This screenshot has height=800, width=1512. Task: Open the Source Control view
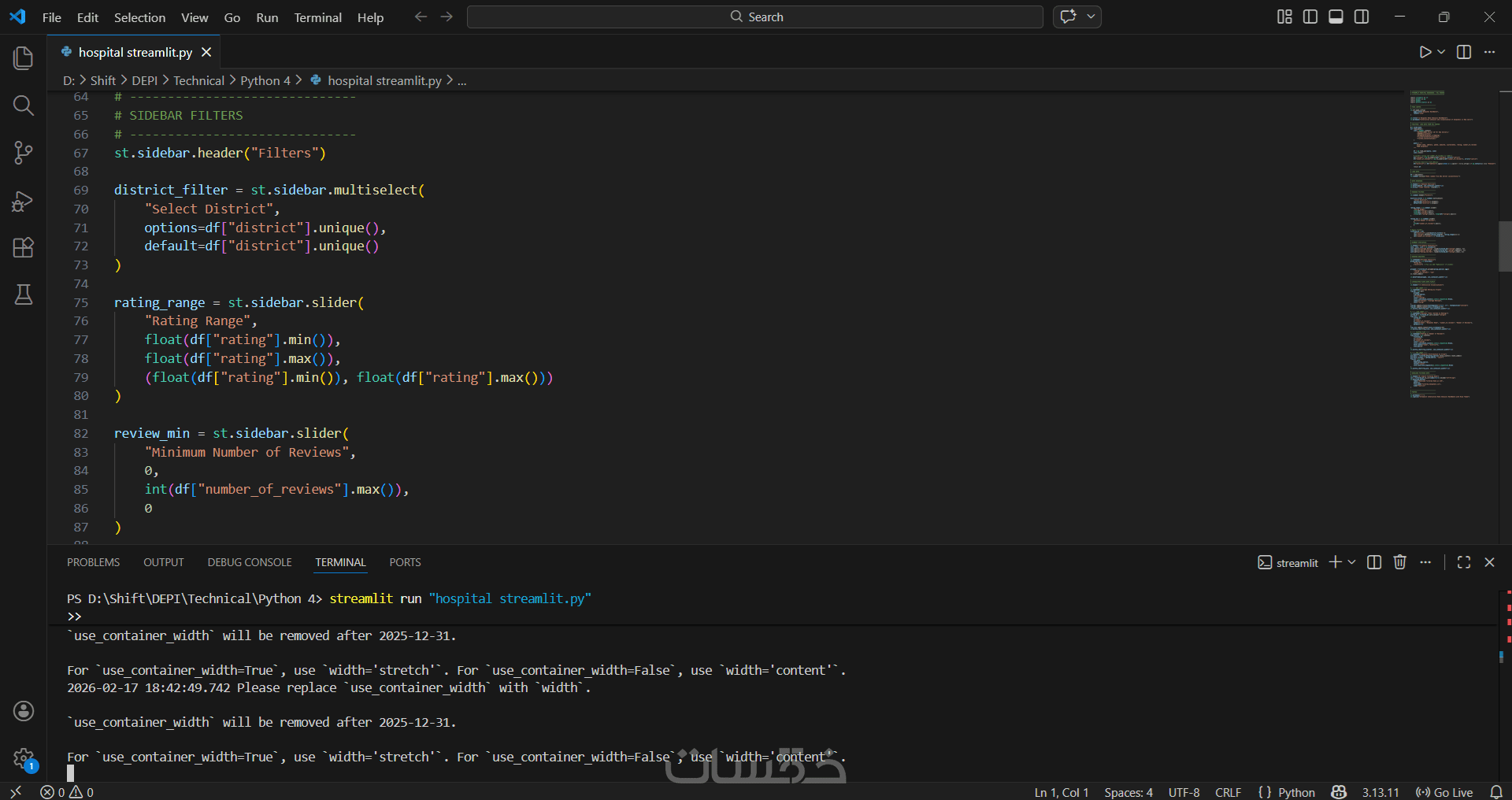[x=24, y=153]
